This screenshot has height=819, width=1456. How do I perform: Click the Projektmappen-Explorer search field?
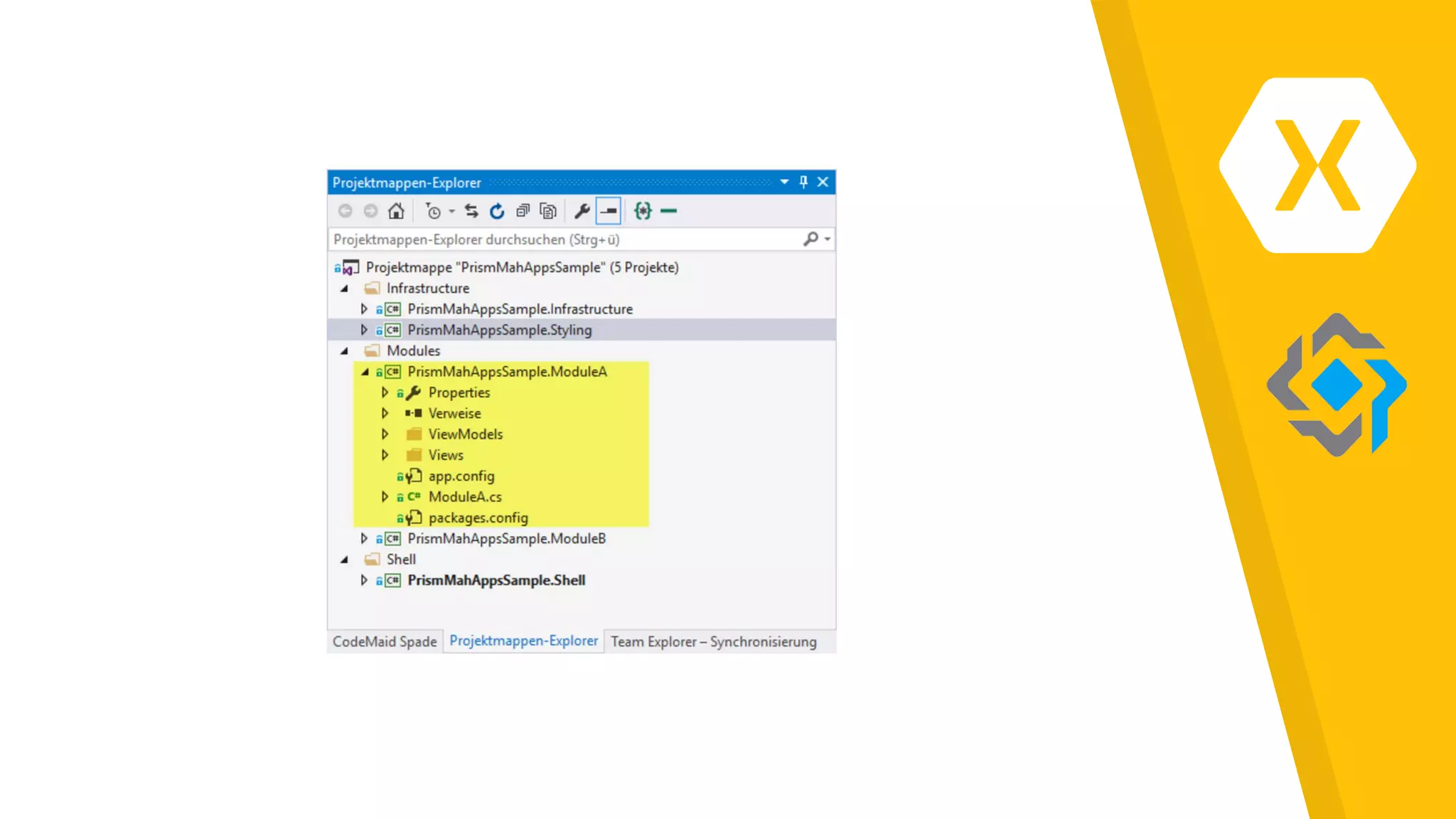pyautogui.click(x=562, y=240)
